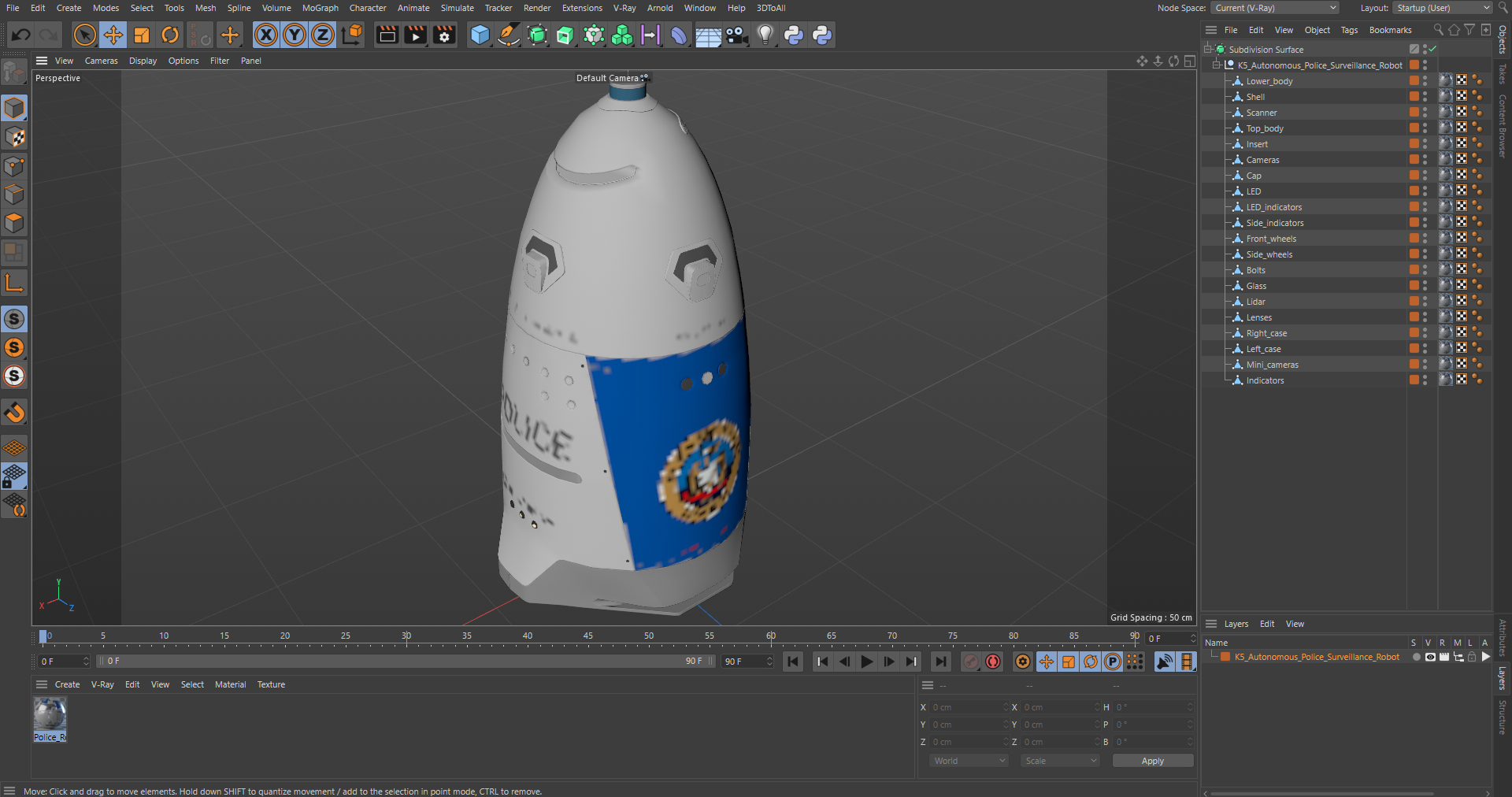Viewport: 1512px width, 797px height.
Task: Toggle Z axis lock
Action: click(x=323, y=35)
